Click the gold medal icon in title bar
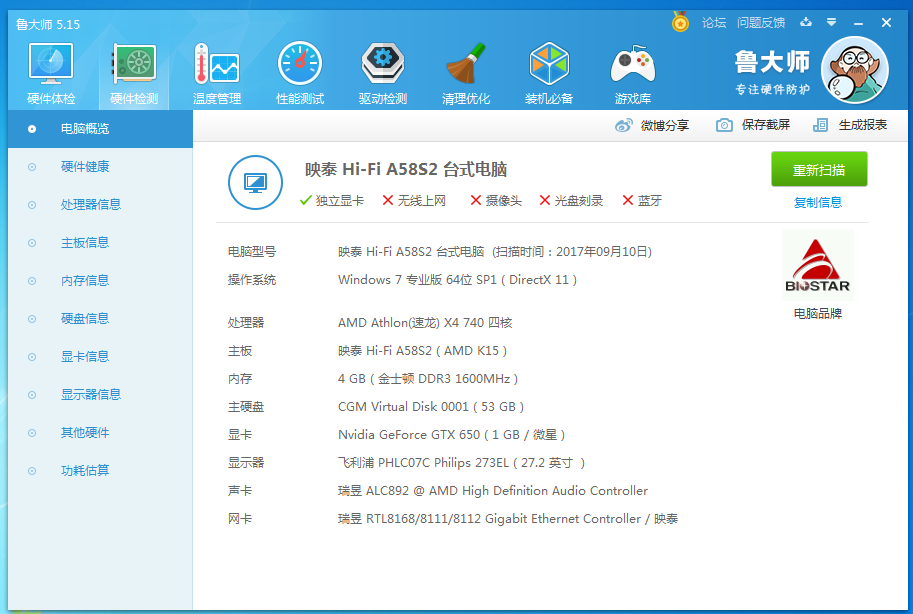Image resolution: width=913 pixels, height=614 pixels. coord(680,22)
